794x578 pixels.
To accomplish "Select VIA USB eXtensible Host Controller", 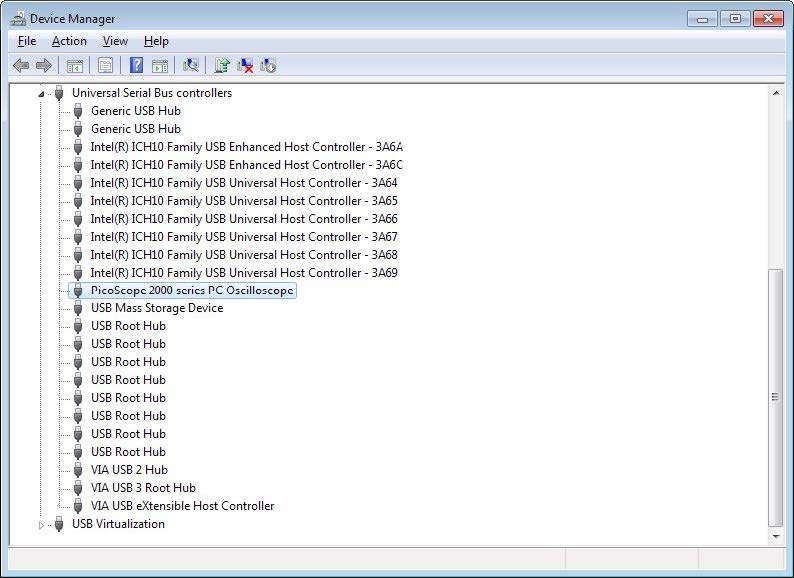I will (x=182, y=506).
